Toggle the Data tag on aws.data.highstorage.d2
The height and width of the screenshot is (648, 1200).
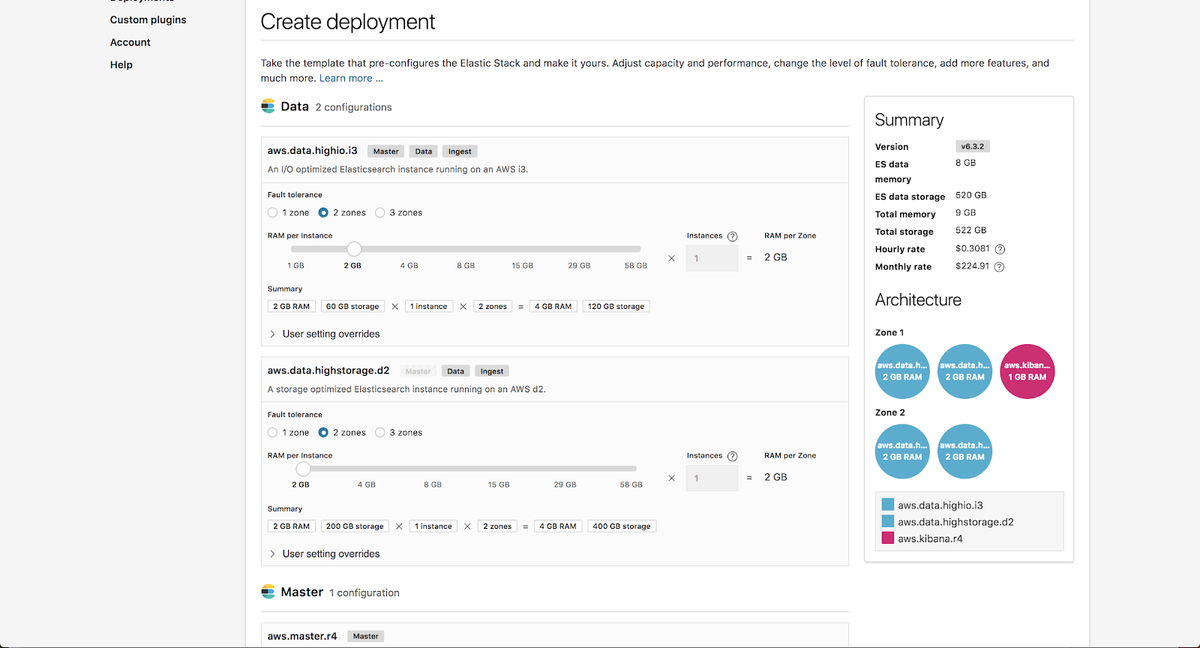click(456, 371)
